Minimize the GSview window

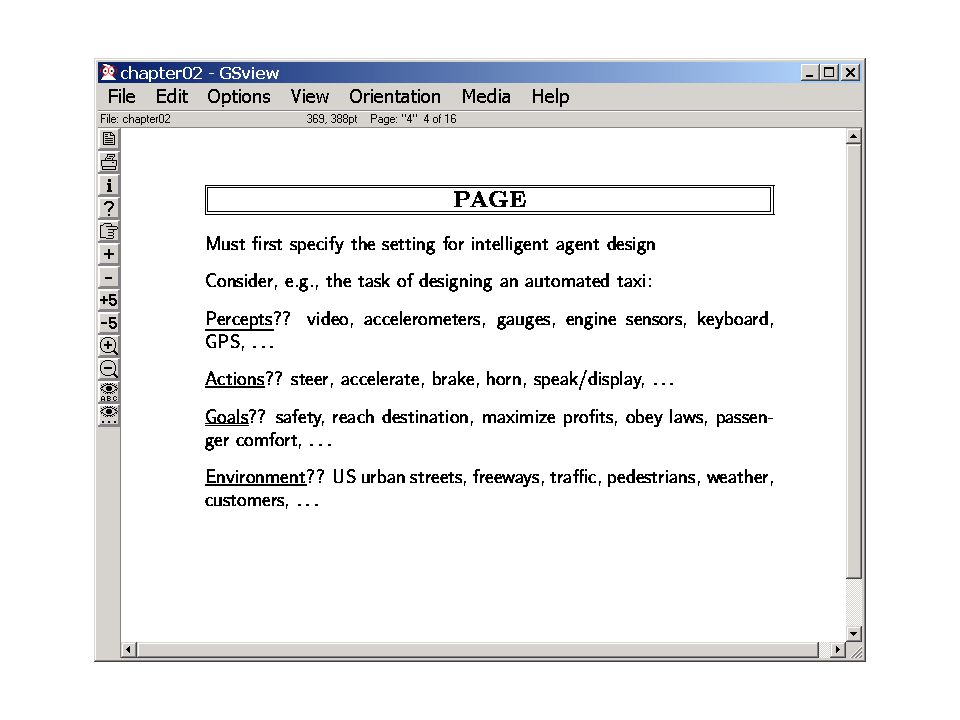click(x=809, y=73)
